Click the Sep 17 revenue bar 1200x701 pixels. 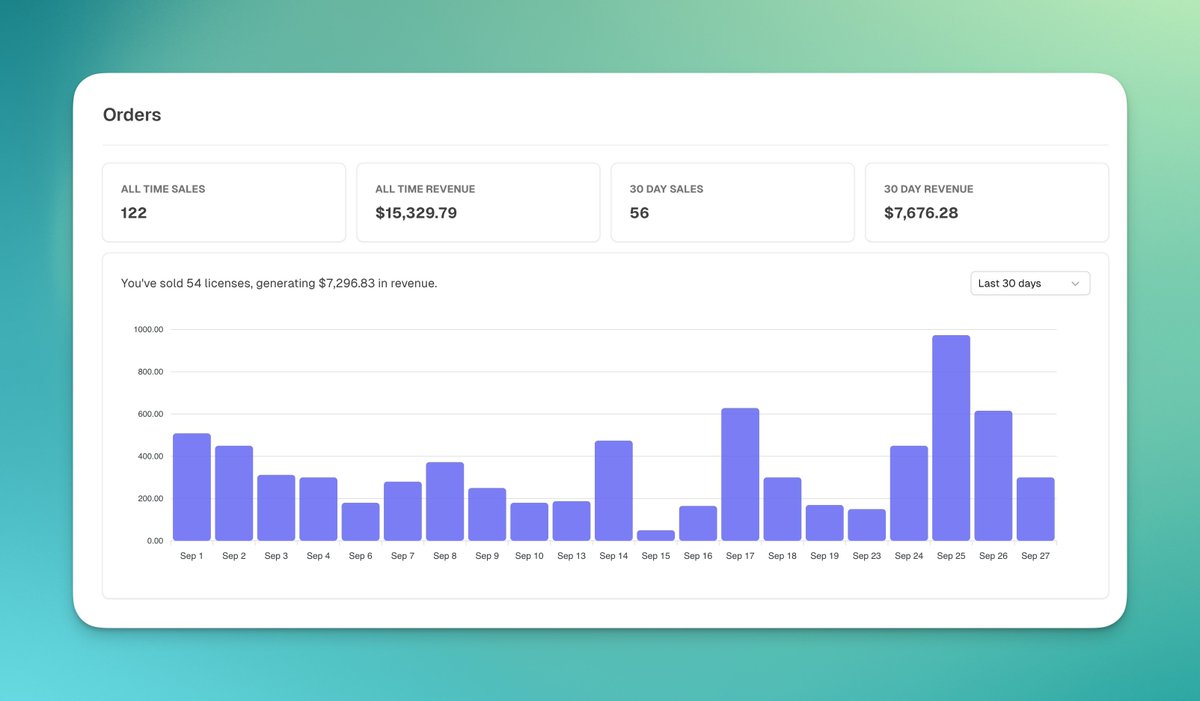click(x=740, y=474)
